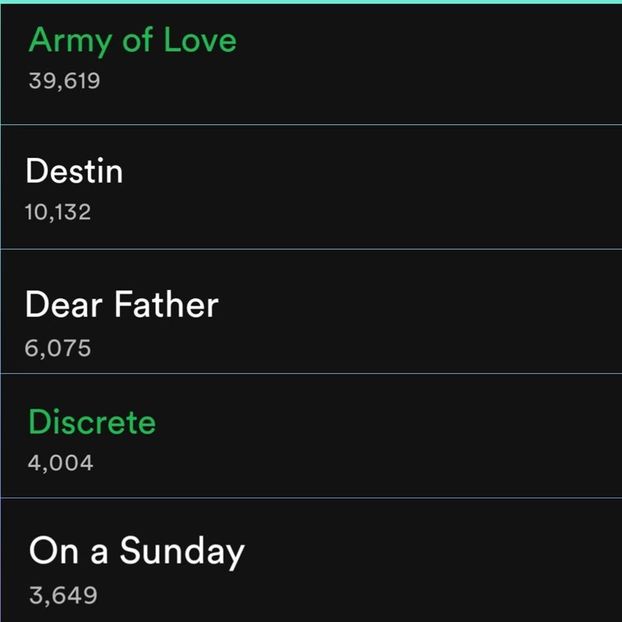Play the track Army of Love
The width and height of the screenshot is (622, 622).
(x=133, y=41)
